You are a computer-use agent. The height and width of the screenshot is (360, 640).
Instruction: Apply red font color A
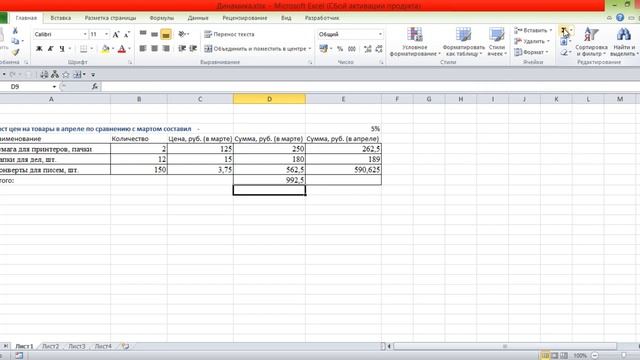(x=122, y=49)
